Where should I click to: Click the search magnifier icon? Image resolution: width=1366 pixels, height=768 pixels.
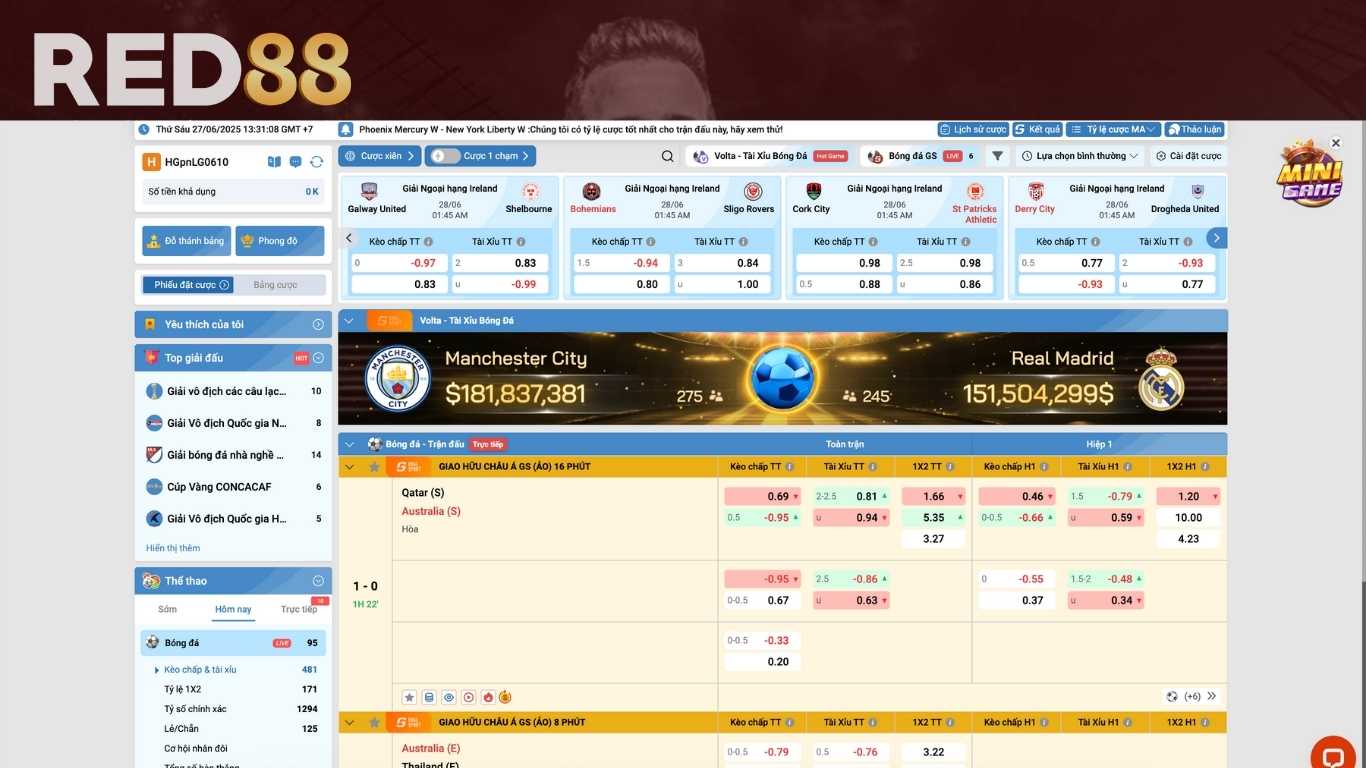coord(668,156)
